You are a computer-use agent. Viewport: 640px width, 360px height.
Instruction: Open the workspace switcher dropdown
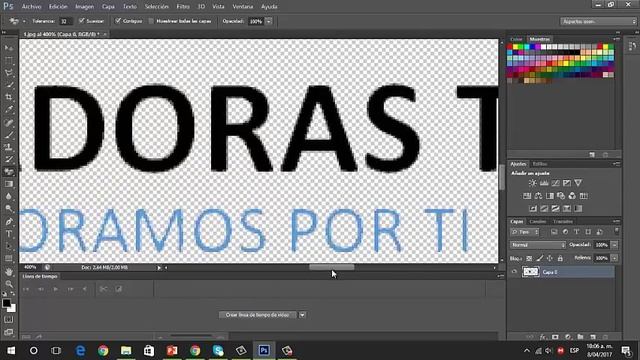click(598, 21)
